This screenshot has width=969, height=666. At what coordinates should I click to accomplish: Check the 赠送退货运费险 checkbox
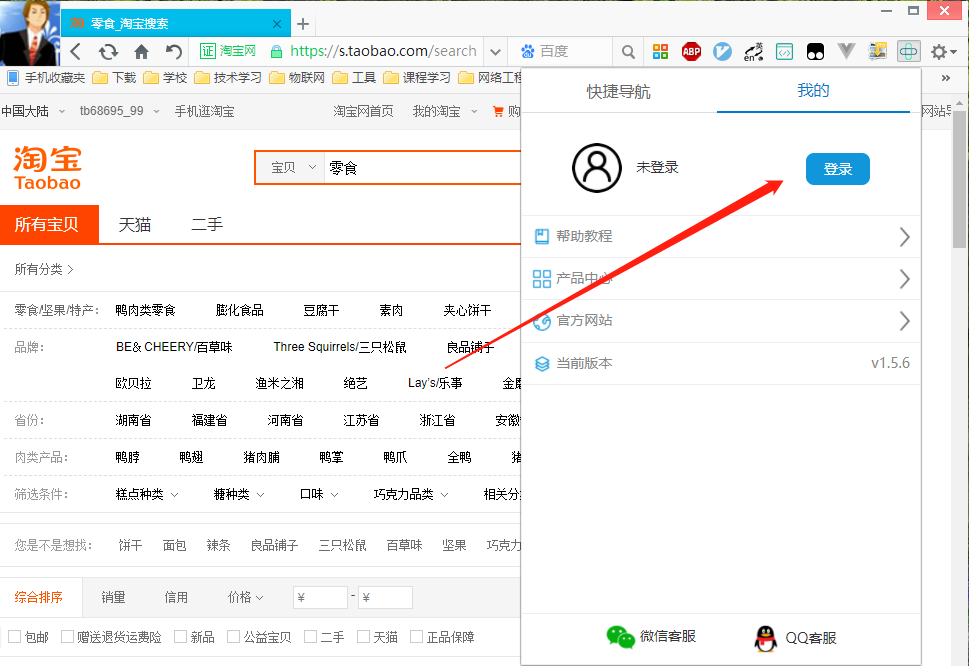click(x=67, y=636)
